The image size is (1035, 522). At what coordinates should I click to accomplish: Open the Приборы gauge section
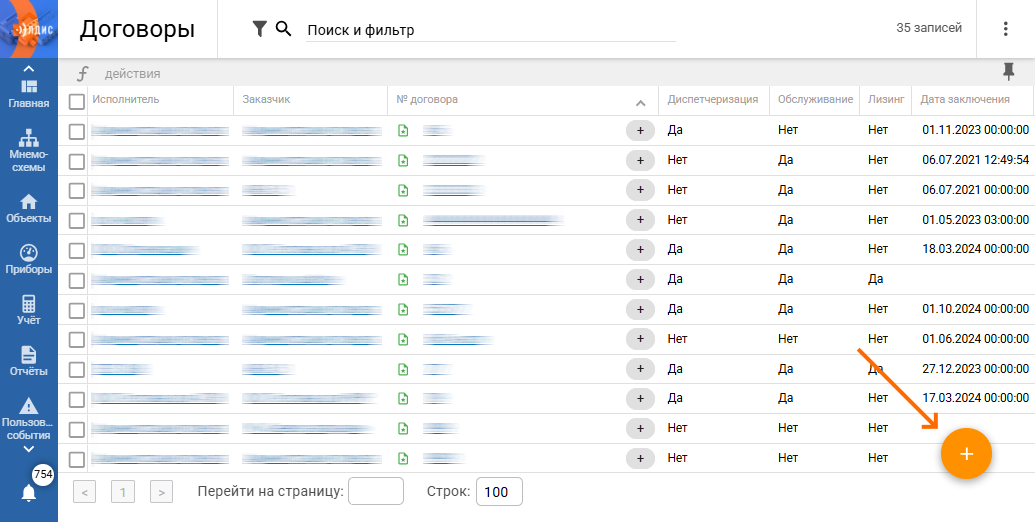click(28, 260)
